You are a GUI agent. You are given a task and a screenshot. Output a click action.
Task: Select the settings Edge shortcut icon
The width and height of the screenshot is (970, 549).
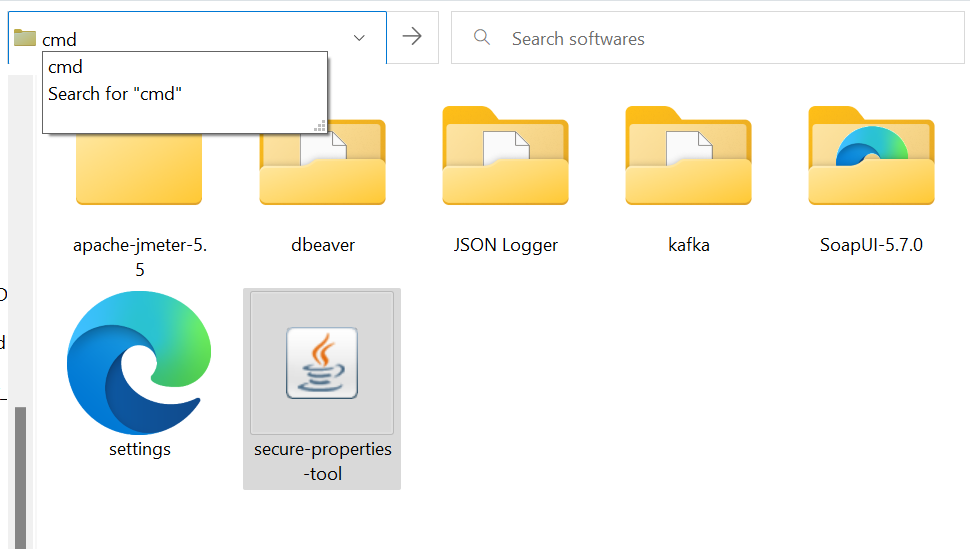139,363
